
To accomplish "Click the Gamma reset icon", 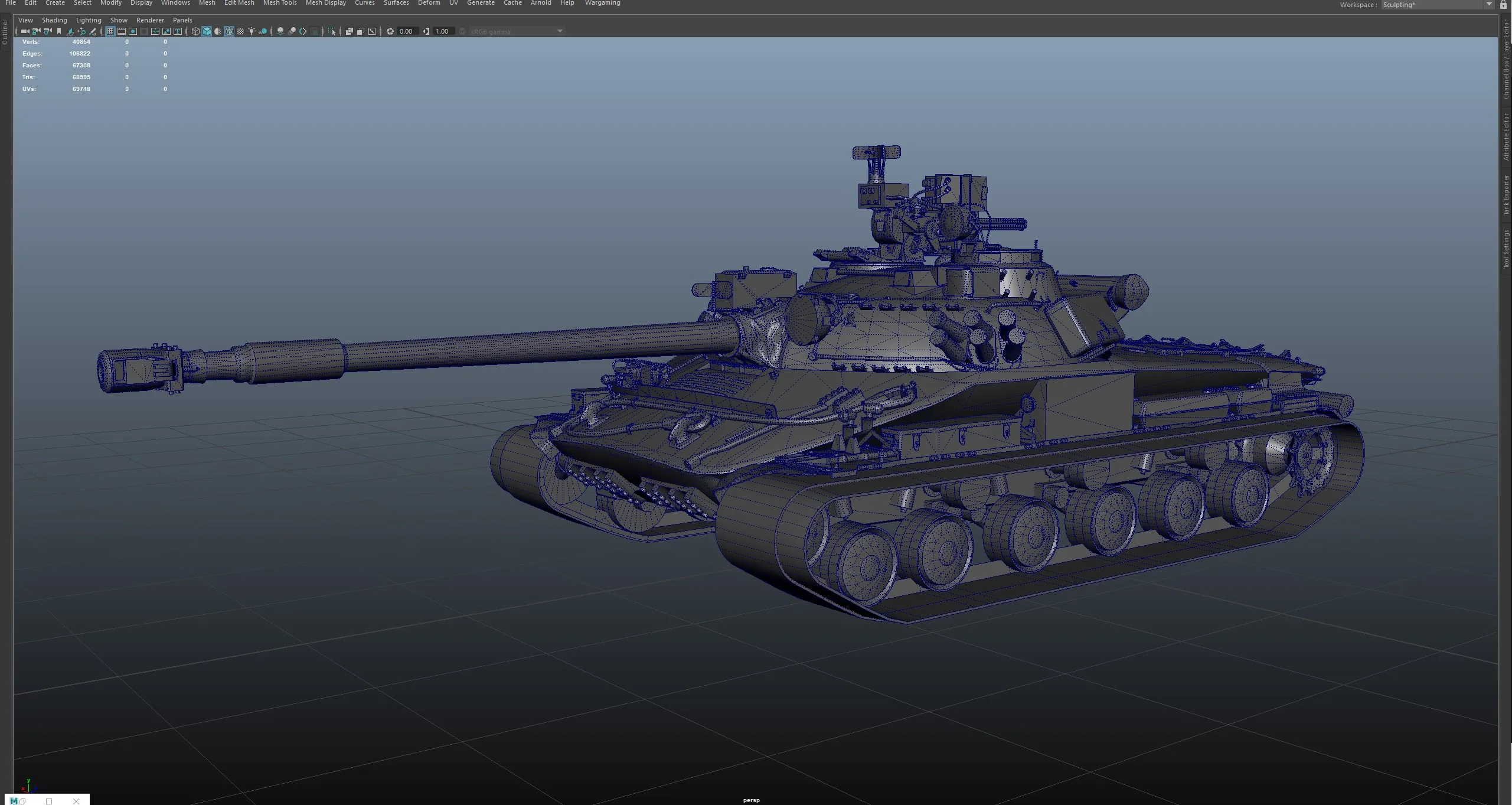I will pos(426,31).
